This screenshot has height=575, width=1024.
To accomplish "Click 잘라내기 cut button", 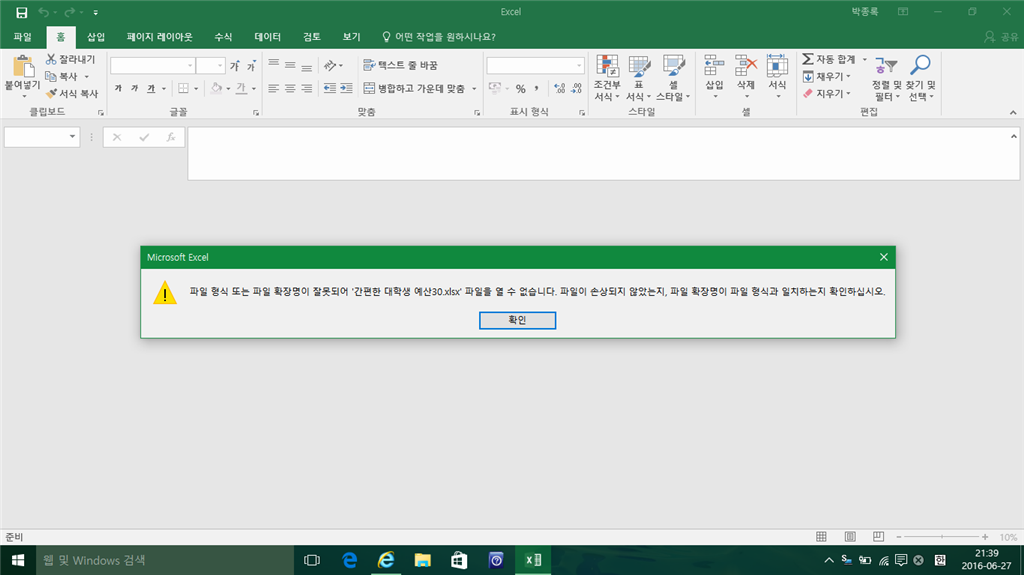I will [x=71, y=59].
